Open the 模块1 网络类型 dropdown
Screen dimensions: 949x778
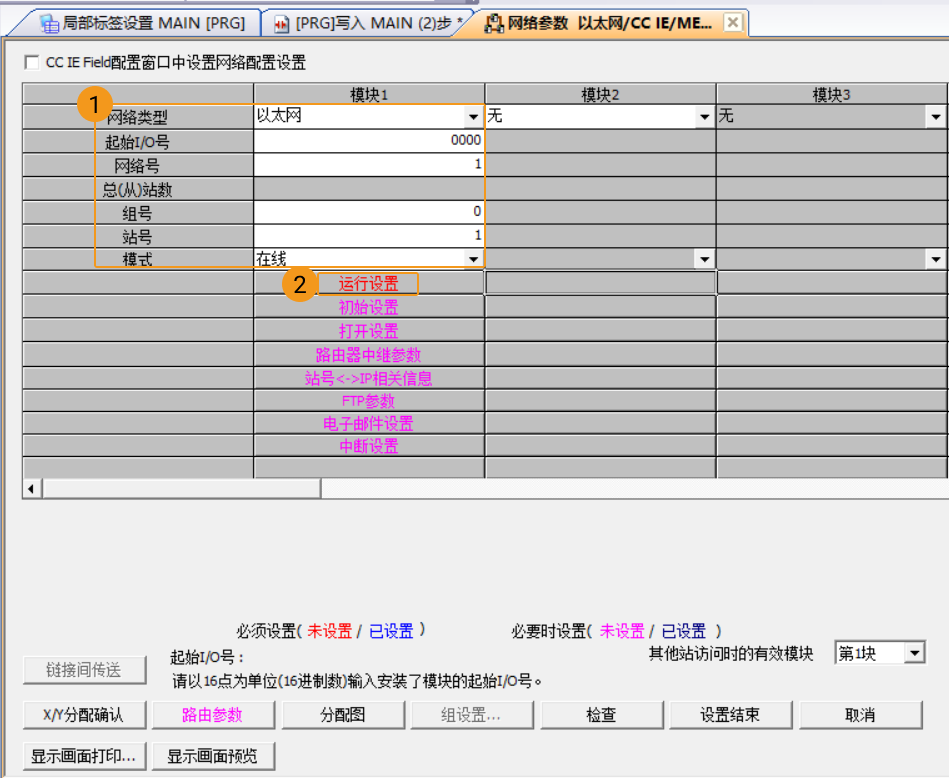click(472, 116)
